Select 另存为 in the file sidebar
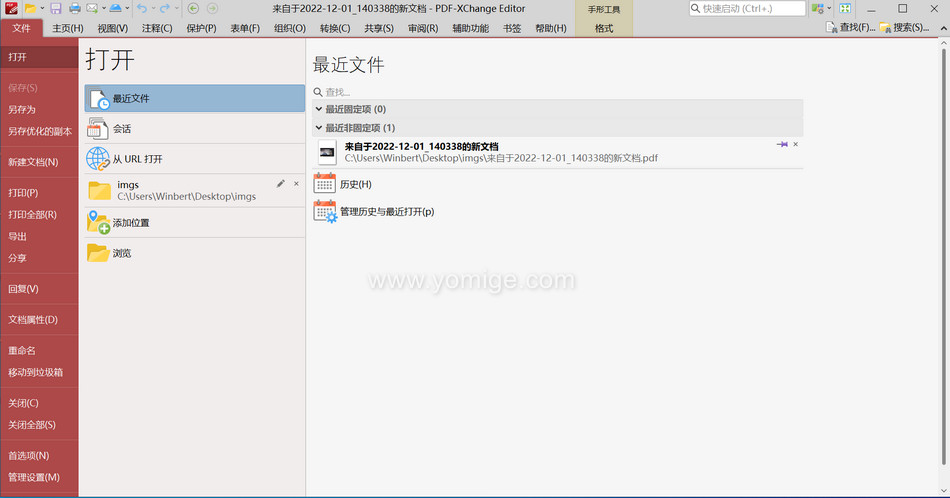Screen dimensions: 950x498 [22, 110]
